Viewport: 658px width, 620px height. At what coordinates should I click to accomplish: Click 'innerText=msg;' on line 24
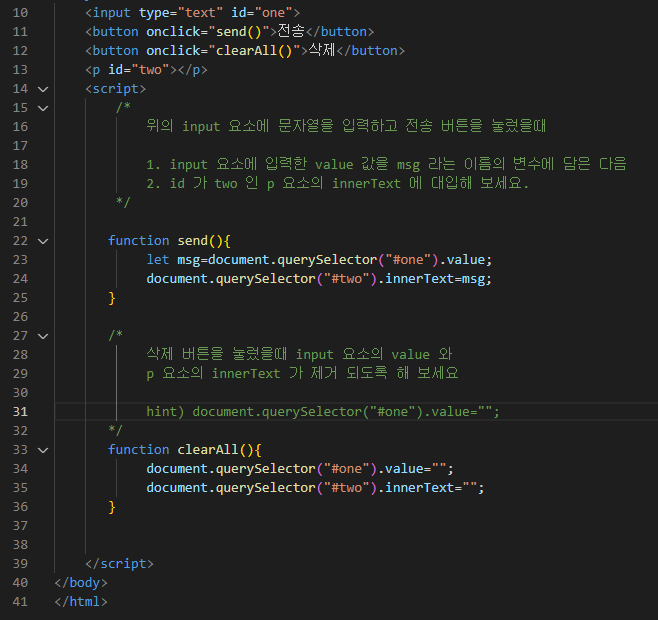click(x=438, y=279)
